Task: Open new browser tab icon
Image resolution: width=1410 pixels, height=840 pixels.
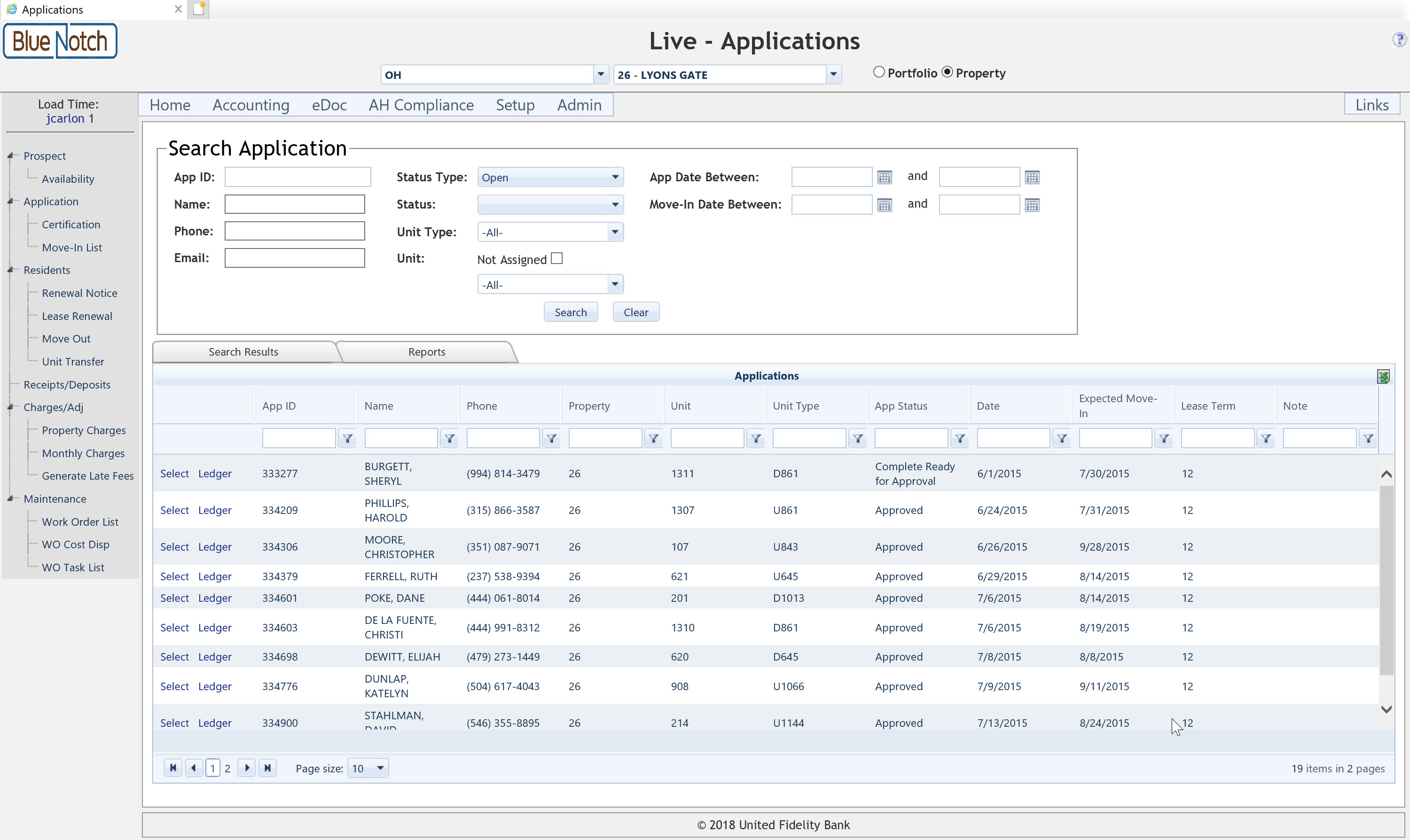Action: (x=199, y=9)
